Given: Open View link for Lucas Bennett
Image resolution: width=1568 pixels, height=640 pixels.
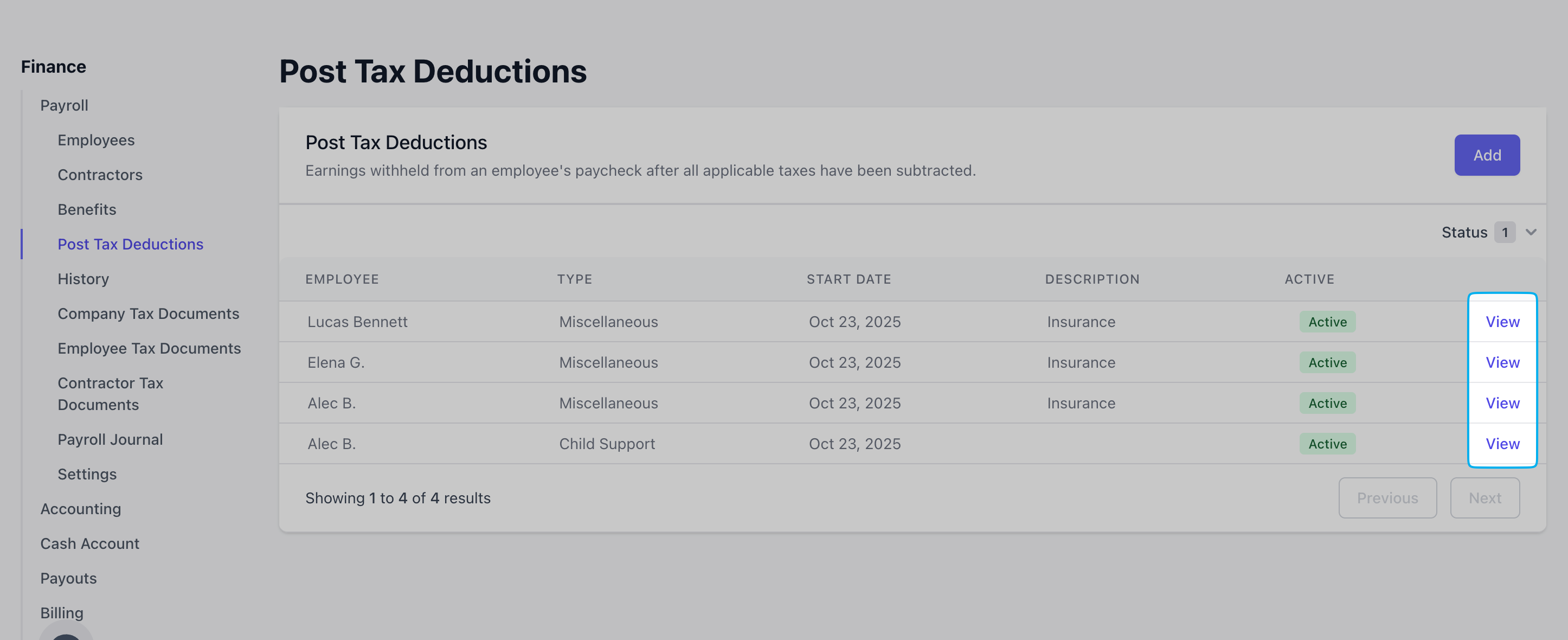Looking at the screenshot, I should pos(1502,322).
